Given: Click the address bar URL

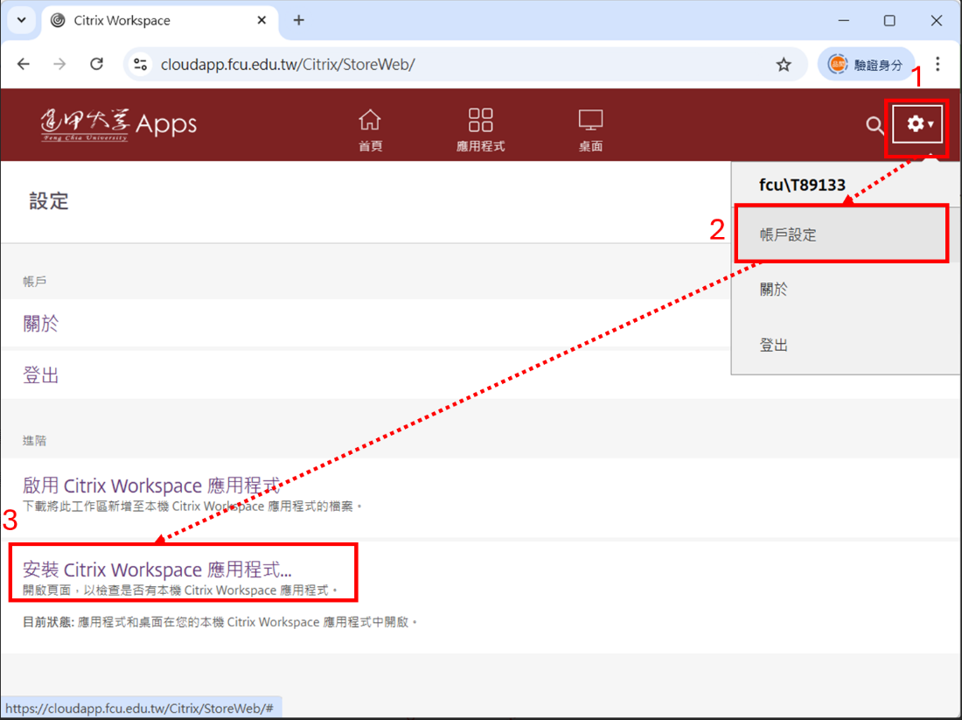Looking at the screenshot, I should (288, 64).
